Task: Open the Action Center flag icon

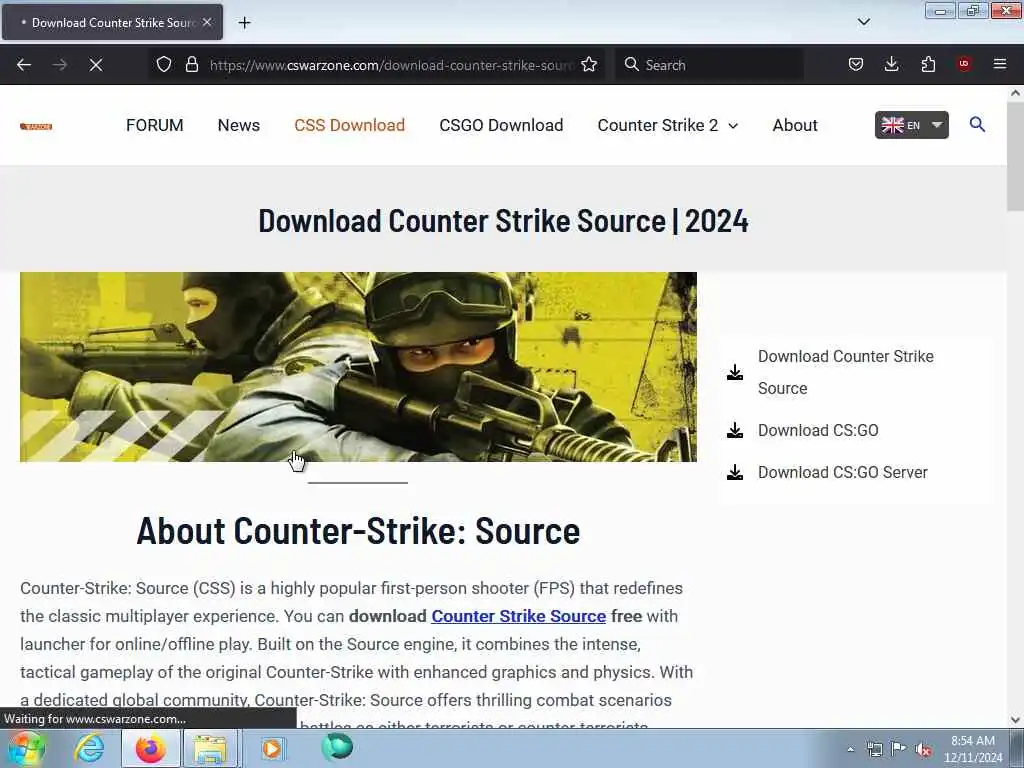Action: point(899,749)
